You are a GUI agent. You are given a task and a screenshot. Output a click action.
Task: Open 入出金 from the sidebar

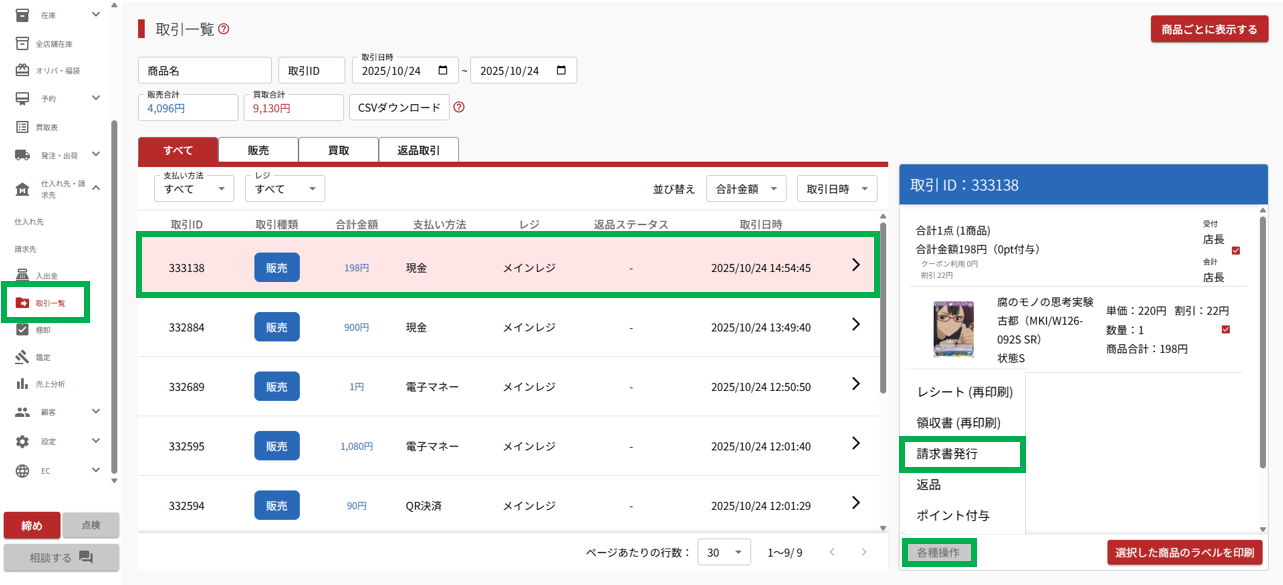click(x=46, y=275)
